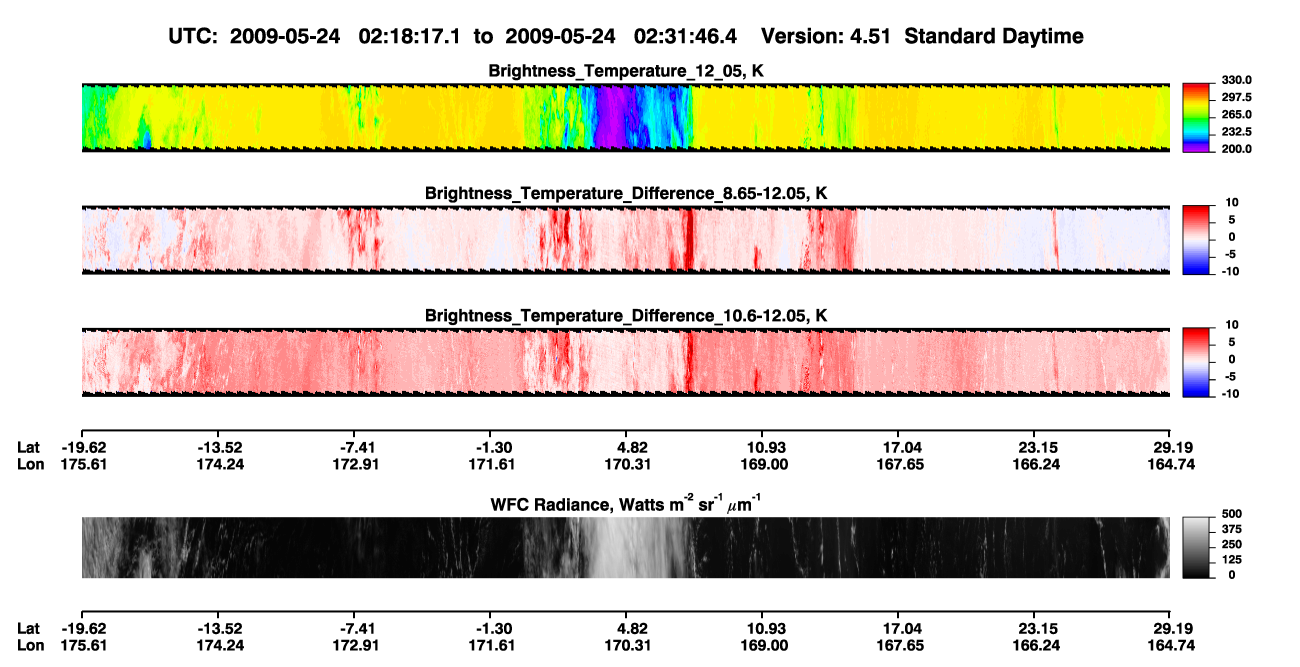
Task: Click the WFC Radiance panel title
Action: click(626, 504)
